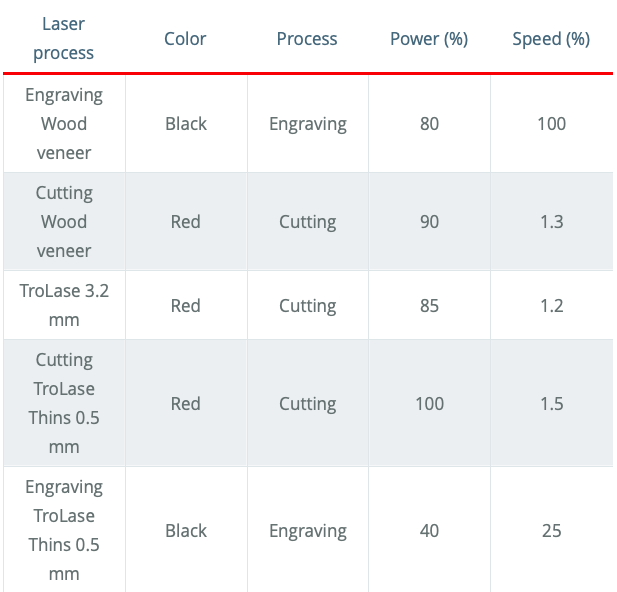Select the "Cutting Wood veneer" row label
Viewport: 617px width, 592px height.
click(x=64, y=221)
